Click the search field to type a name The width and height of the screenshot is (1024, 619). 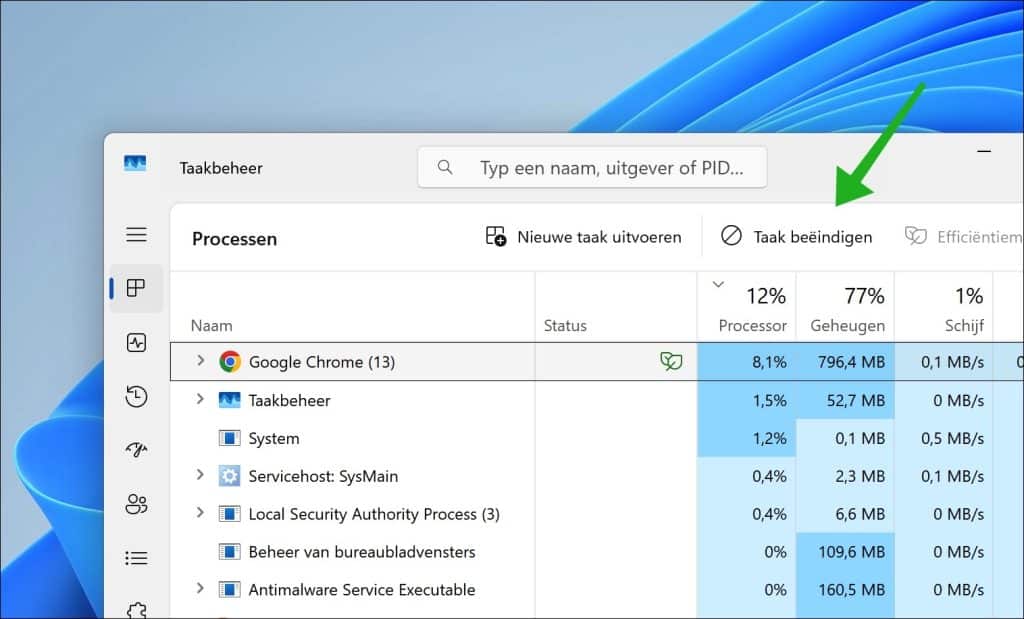click(591, 167)
